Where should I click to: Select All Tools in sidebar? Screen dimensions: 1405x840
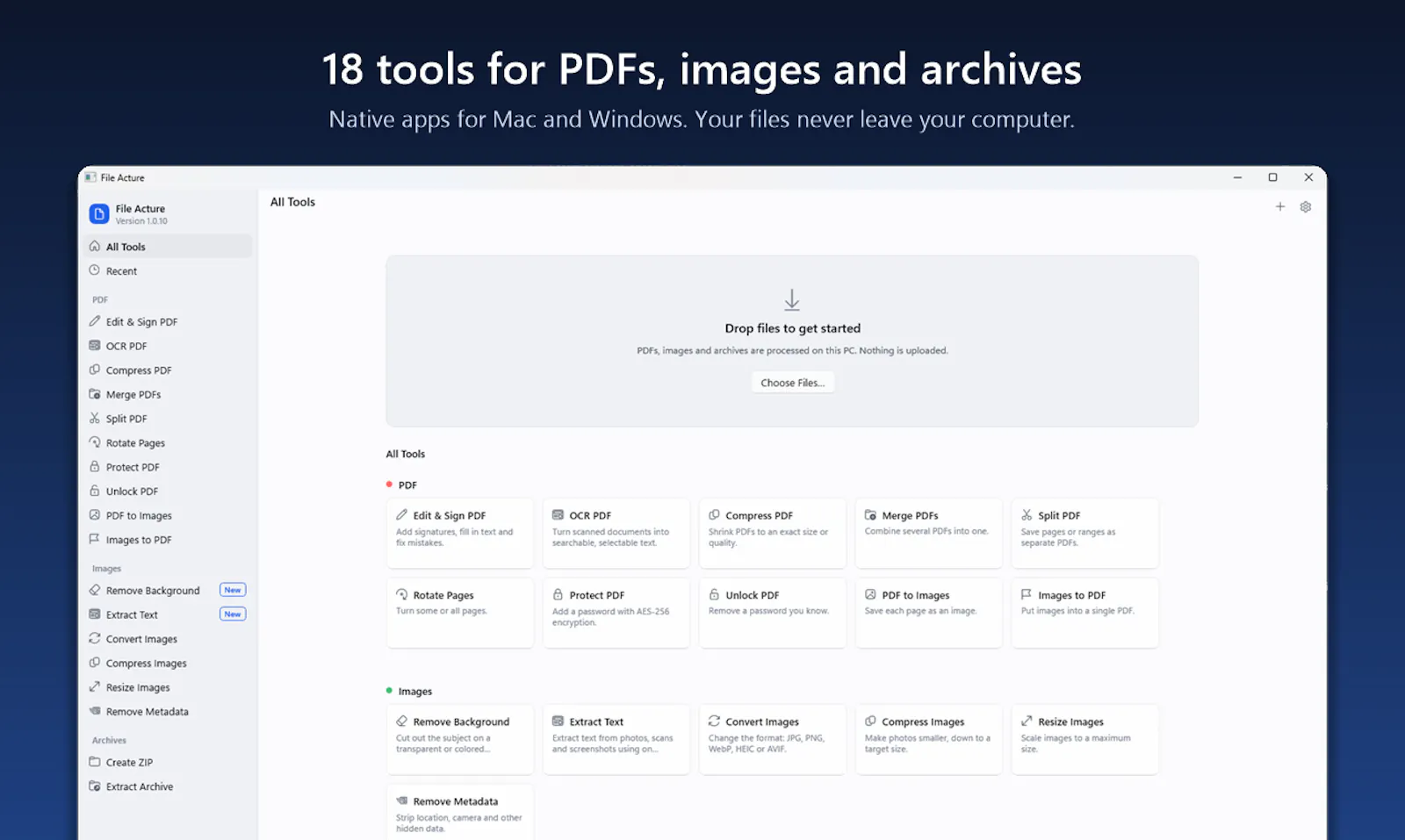point(169,247)
